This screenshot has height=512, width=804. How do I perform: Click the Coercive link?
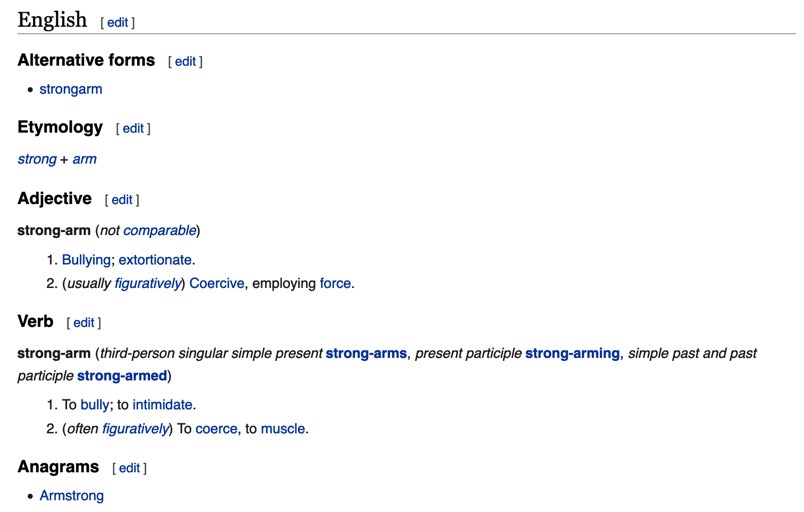tap(217, 283)
